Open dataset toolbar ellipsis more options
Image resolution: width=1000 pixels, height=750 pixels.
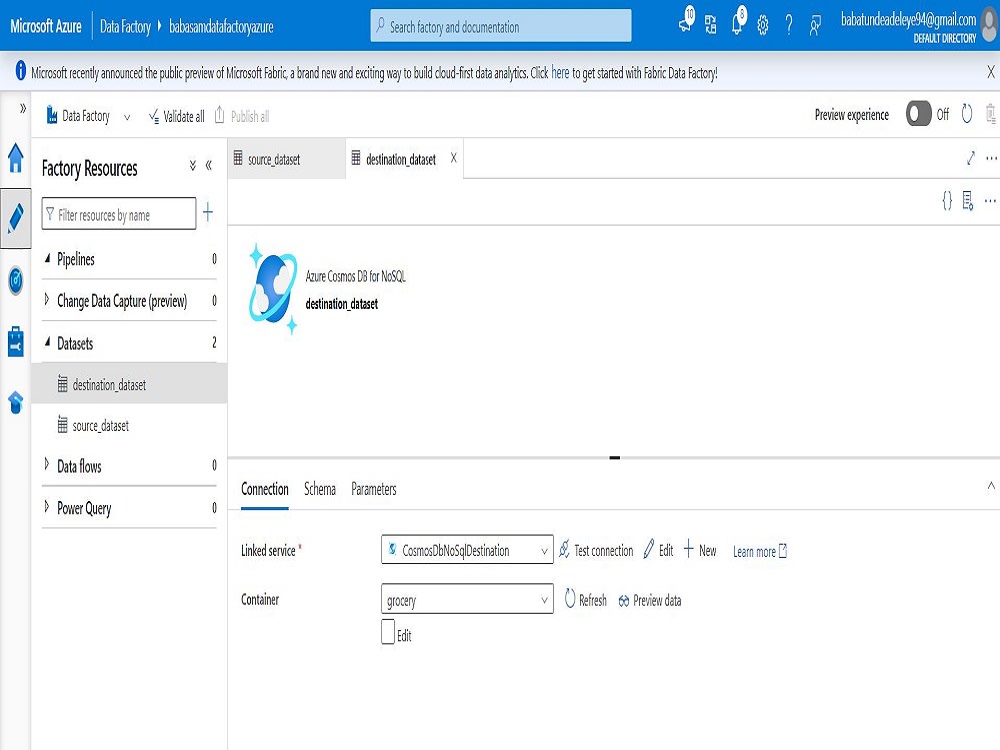pos(990,201)
